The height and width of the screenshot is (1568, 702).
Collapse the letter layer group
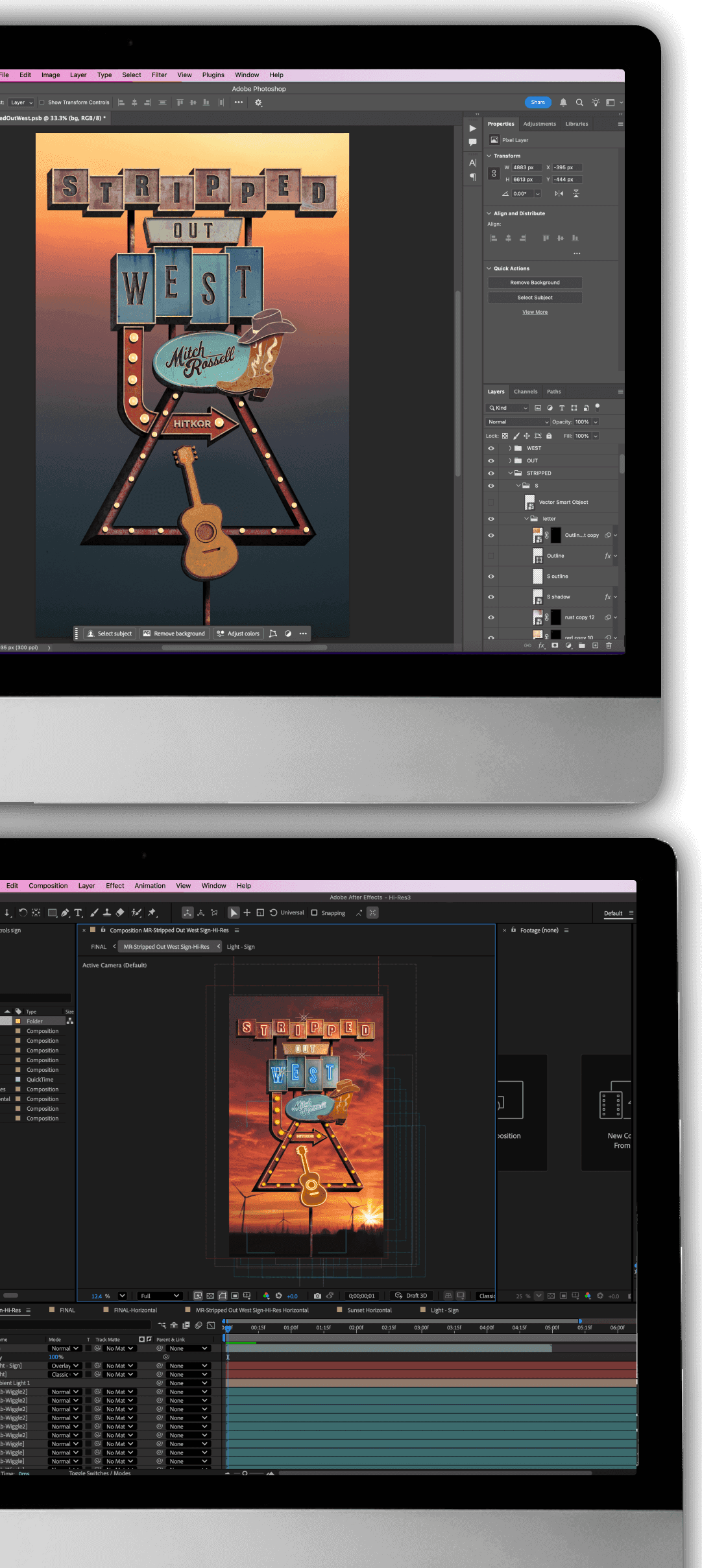pos(526,519)
